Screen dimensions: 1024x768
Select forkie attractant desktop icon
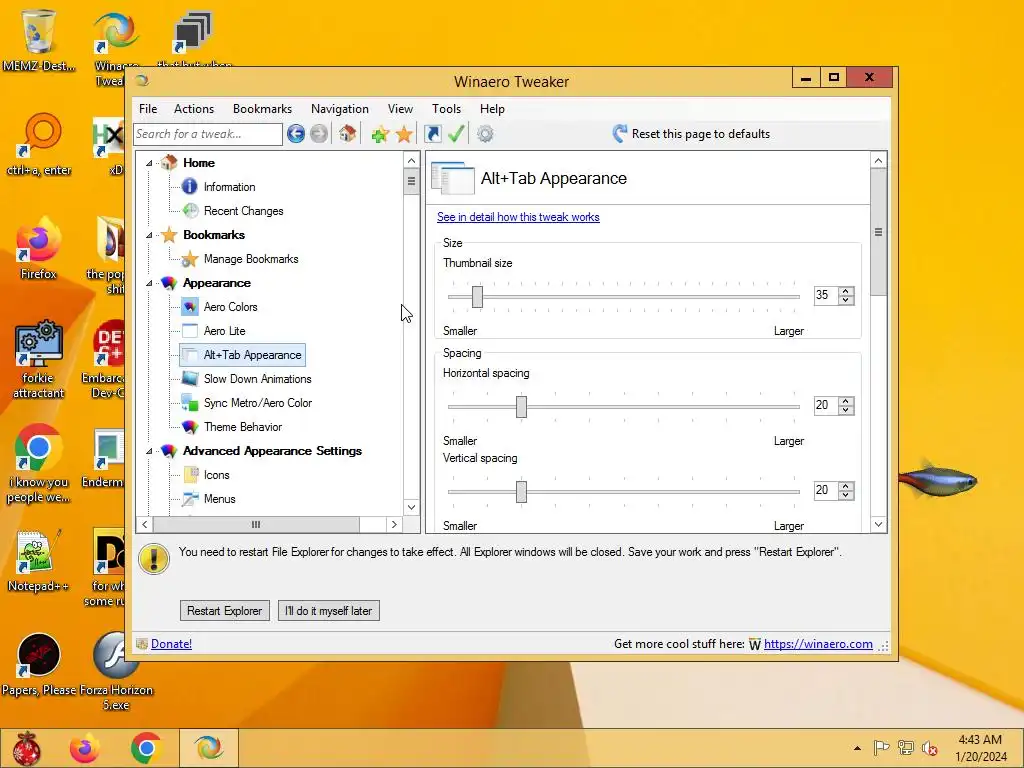click(x=39, y=359)
